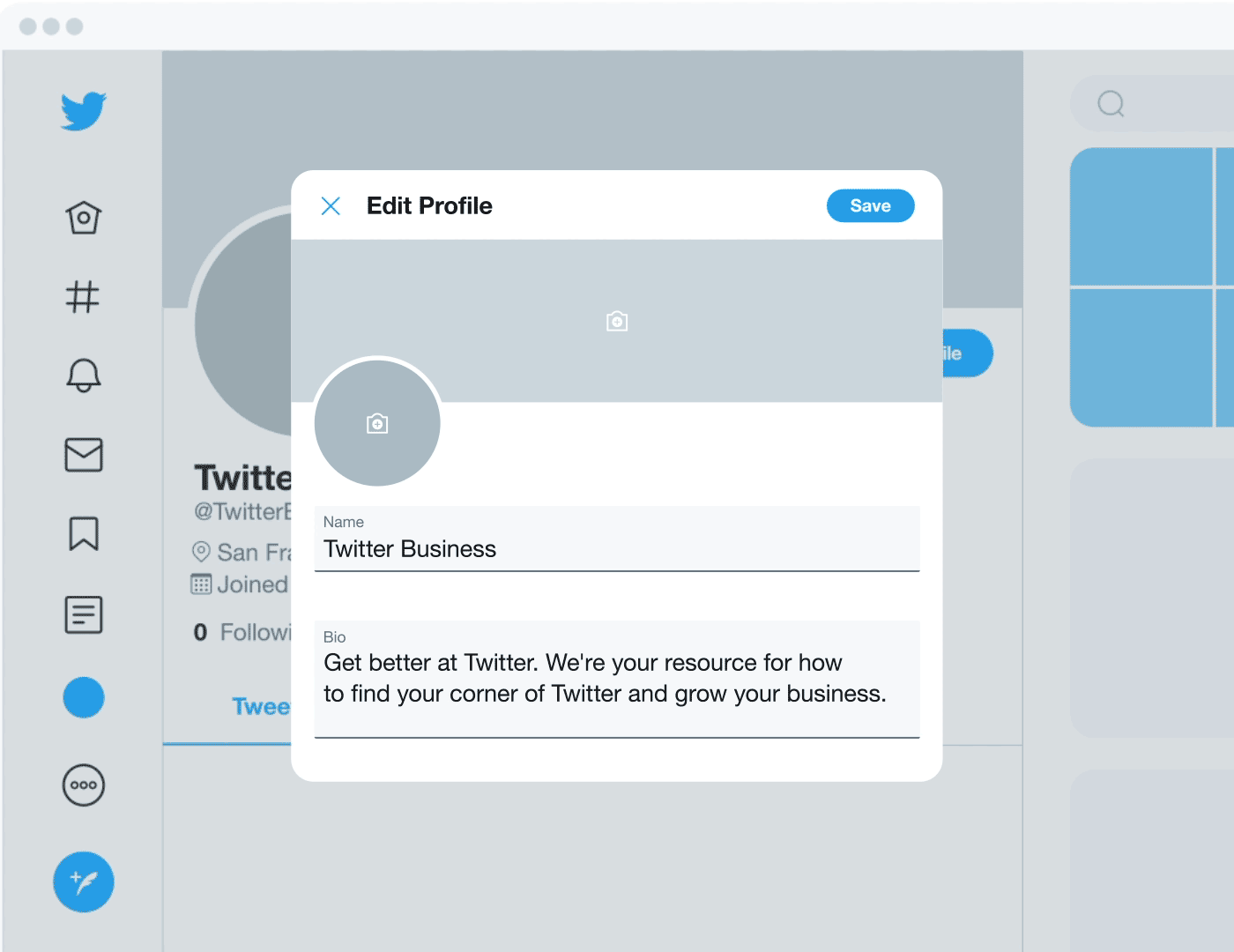Click the Twitter bird logo
This screenshot has height=952, width=1234.
point(84,112)
